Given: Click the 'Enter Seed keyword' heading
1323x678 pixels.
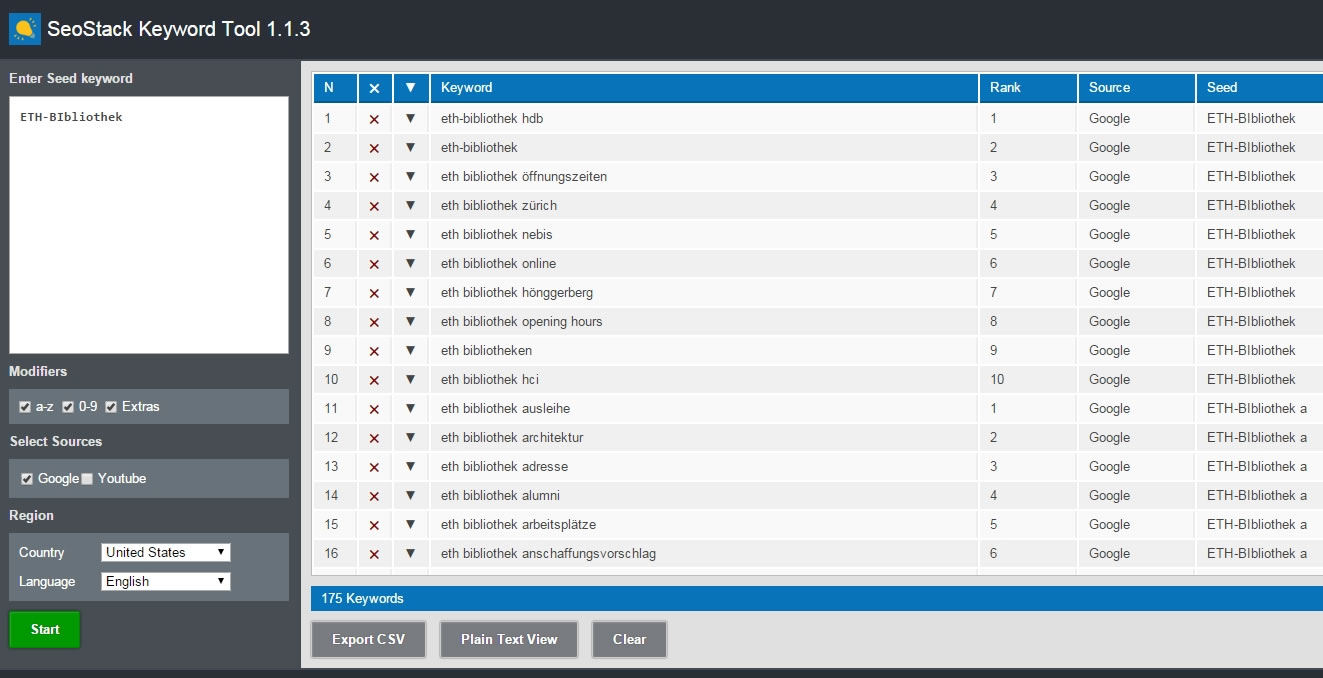Looking at the screenshot, I should pyautogui.click(x=71, y=79).
